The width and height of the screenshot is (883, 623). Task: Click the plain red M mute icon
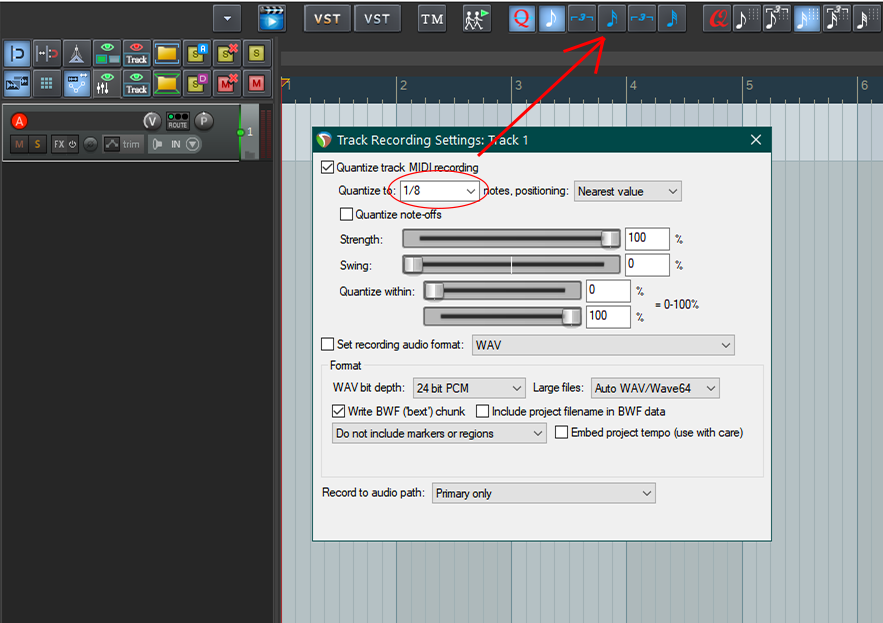tap(257, 83)
